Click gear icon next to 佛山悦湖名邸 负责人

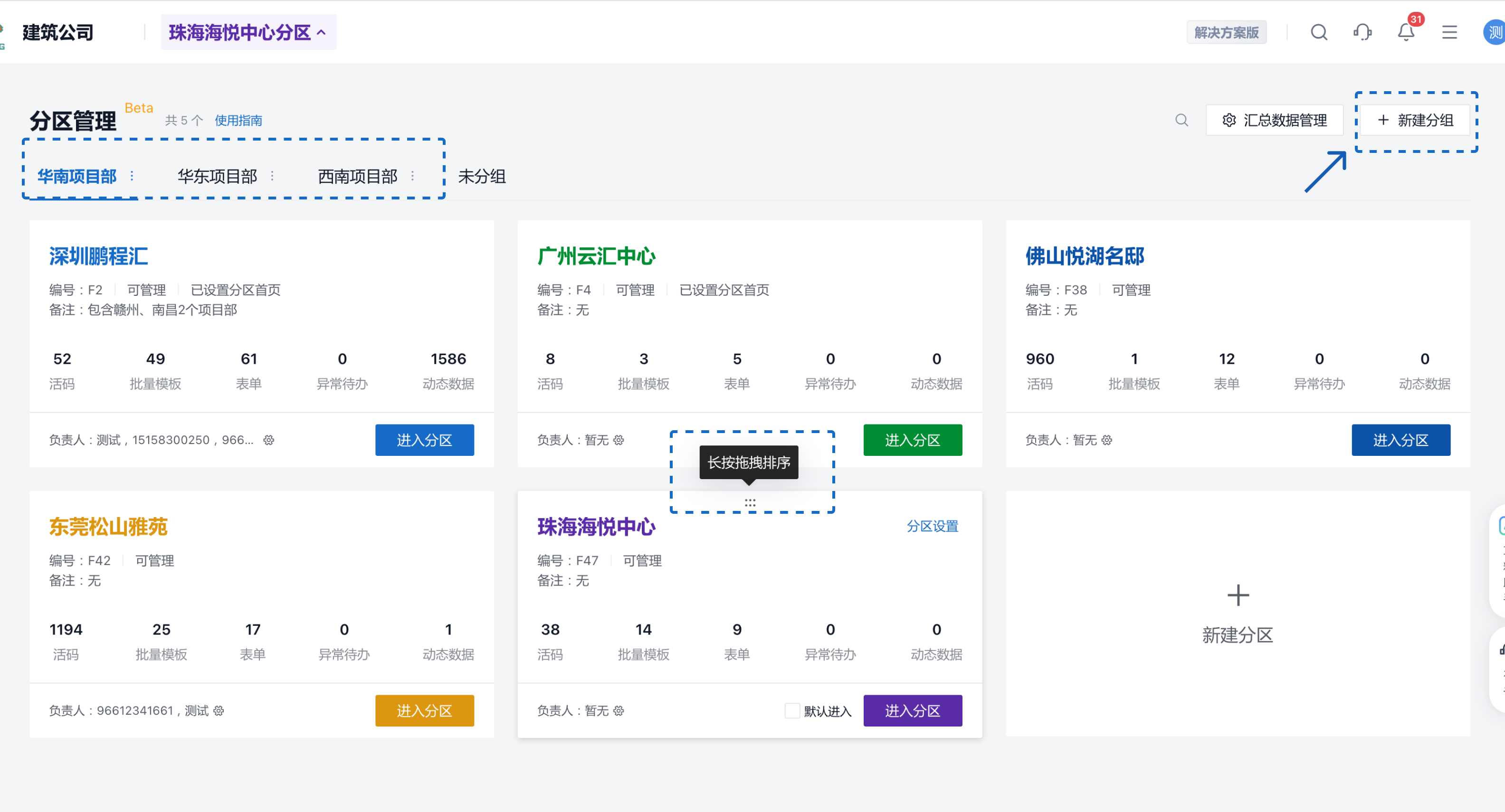pyautogui.click(x=1106, y=440)
